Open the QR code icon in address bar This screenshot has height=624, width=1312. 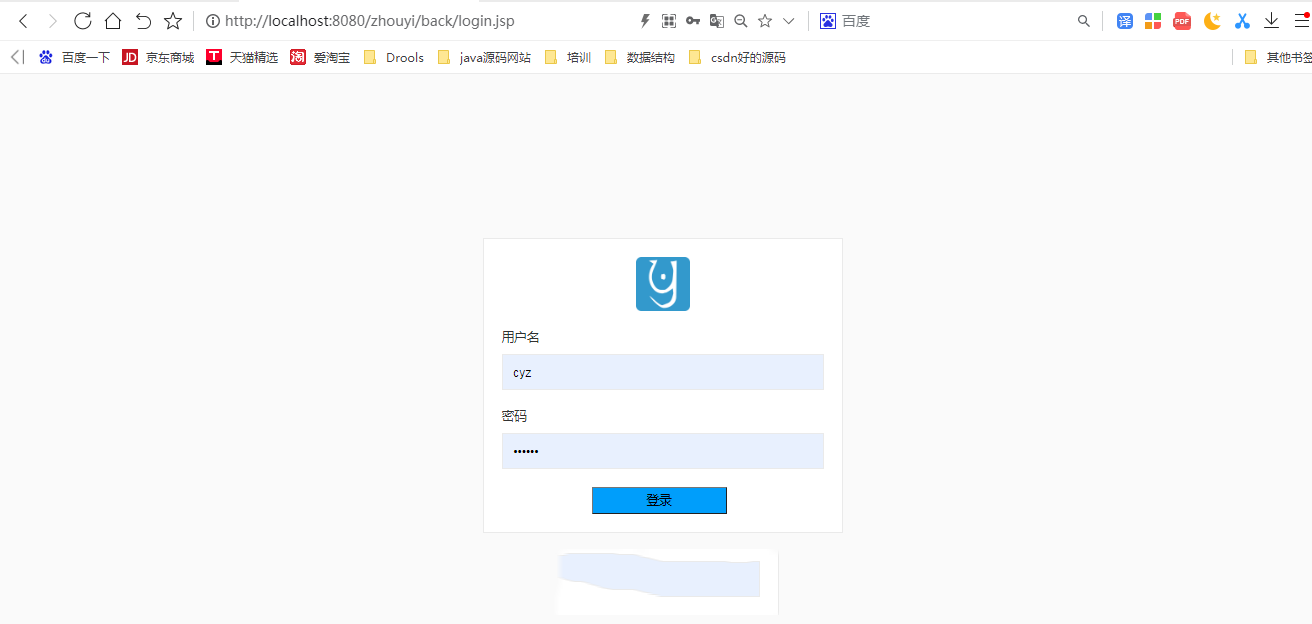669,21
